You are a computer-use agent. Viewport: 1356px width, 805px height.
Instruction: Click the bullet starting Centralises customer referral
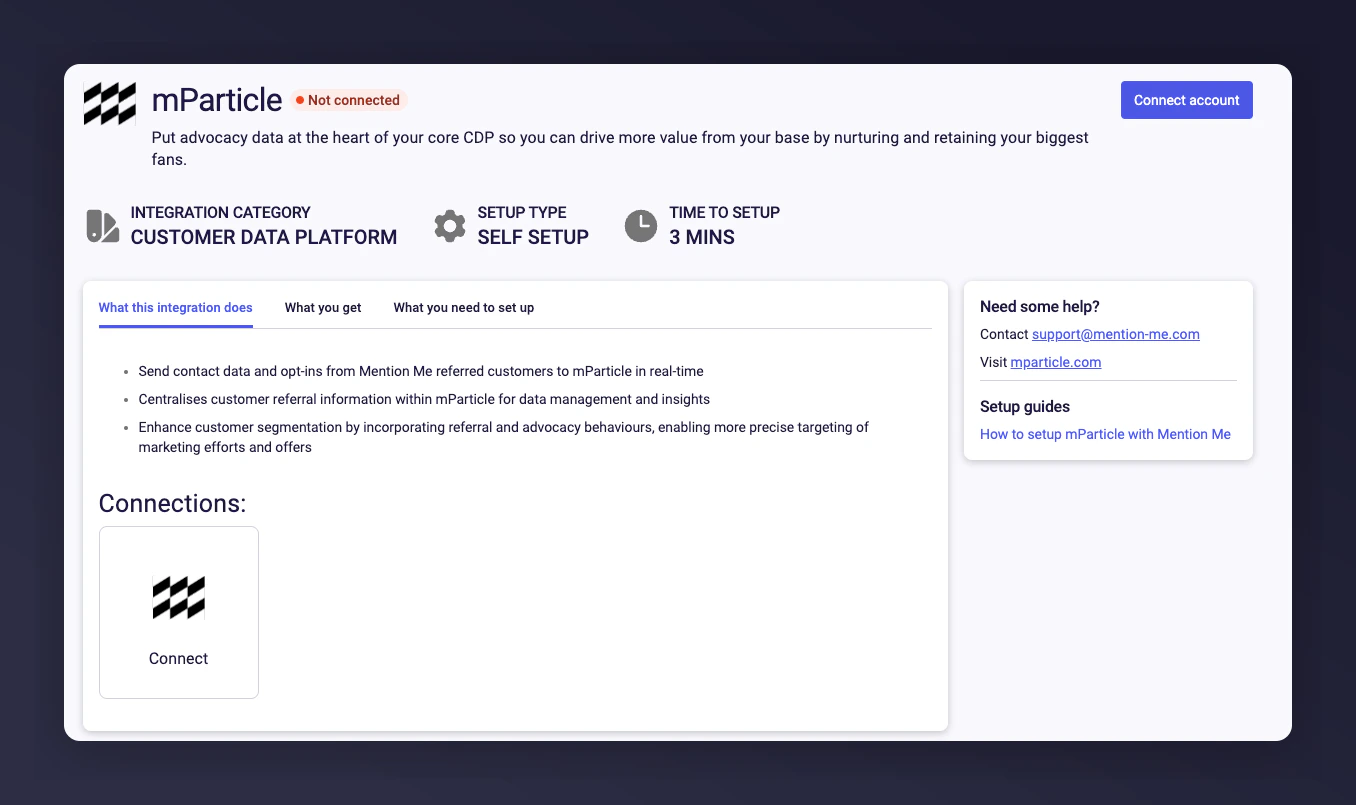coord(424,399)
